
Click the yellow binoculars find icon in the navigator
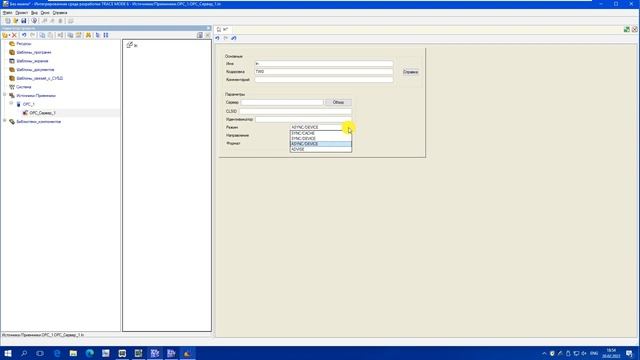click(88, 36)
